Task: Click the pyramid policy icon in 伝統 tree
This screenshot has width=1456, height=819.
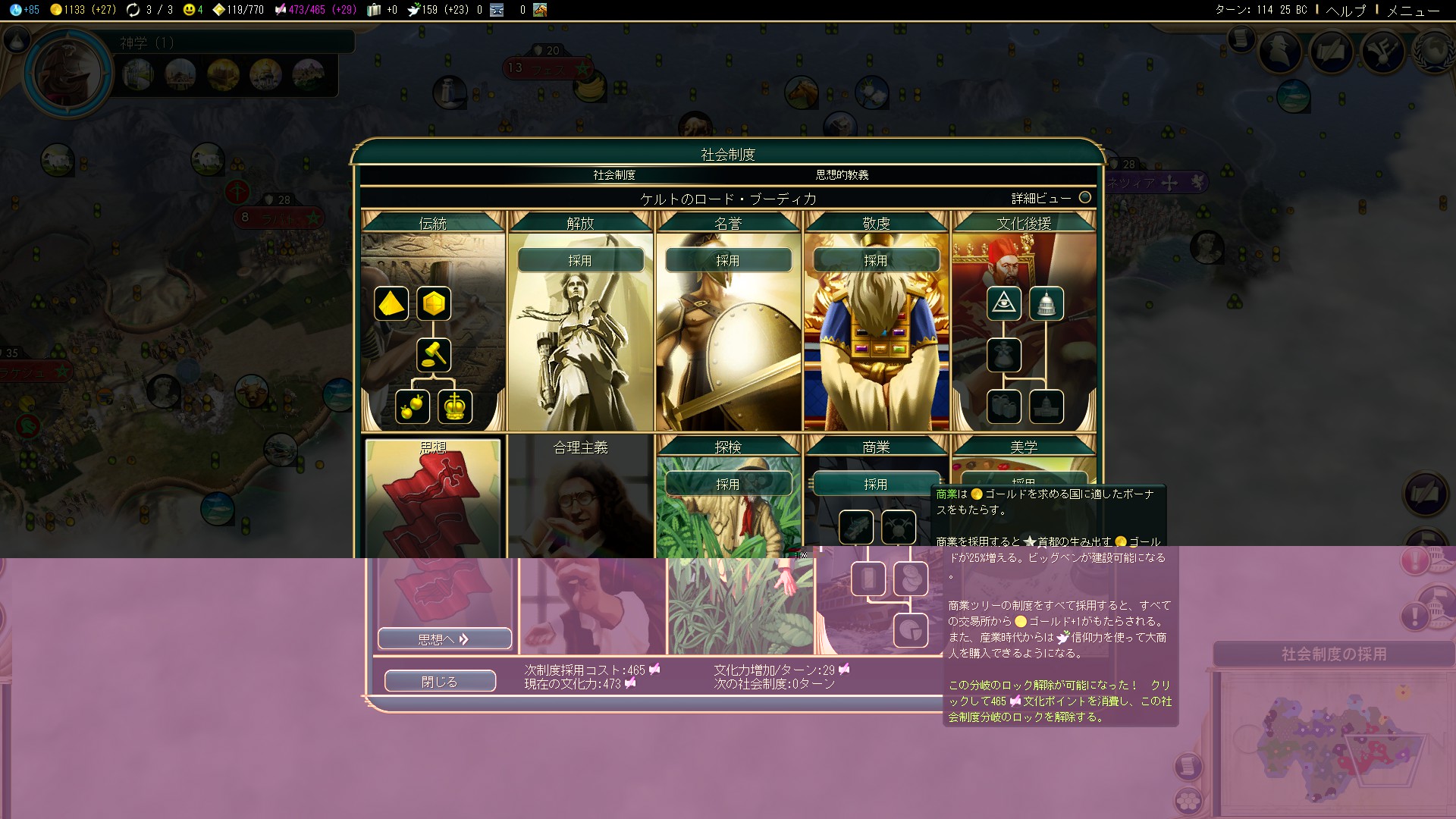Action: [391, 304]
